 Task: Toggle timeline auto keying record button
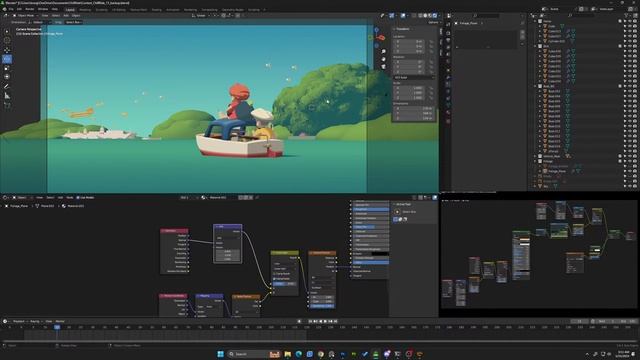[300, 321]
